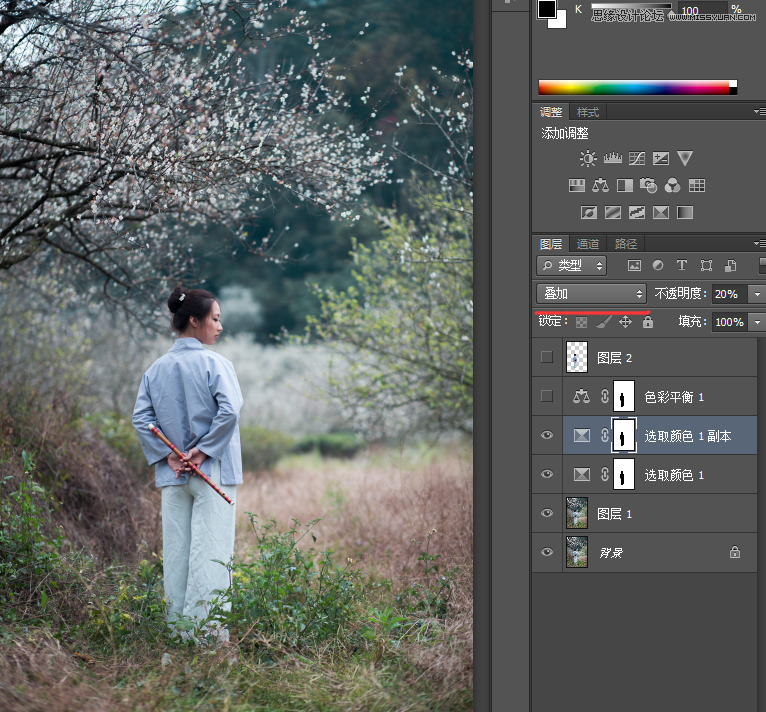The width and height of the screenshot is (766, 712).
Task: Add an Exposure adjustment
Action: [661, 158]
